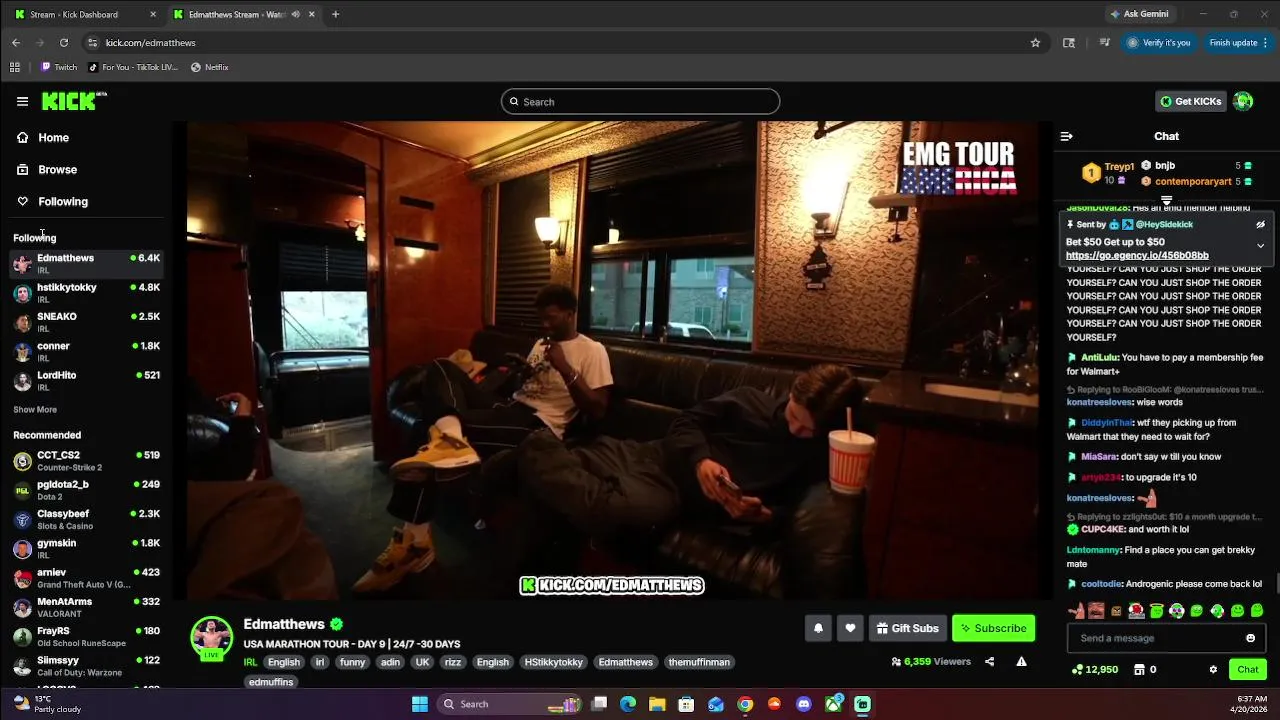Open Windows Start menu

tap(420, 704)
